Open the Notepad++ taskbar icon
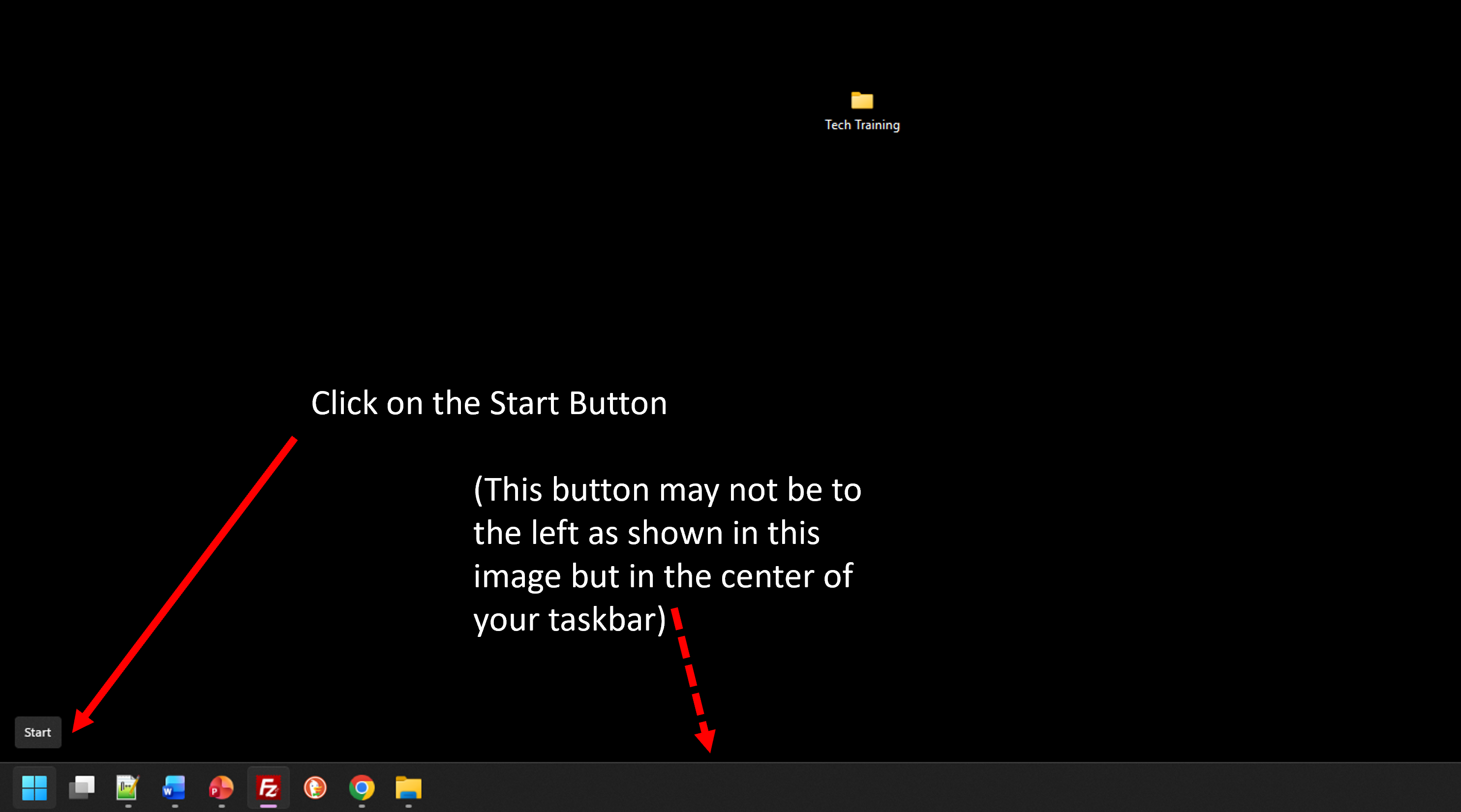Screen dimensions: 1461x812 127,787
